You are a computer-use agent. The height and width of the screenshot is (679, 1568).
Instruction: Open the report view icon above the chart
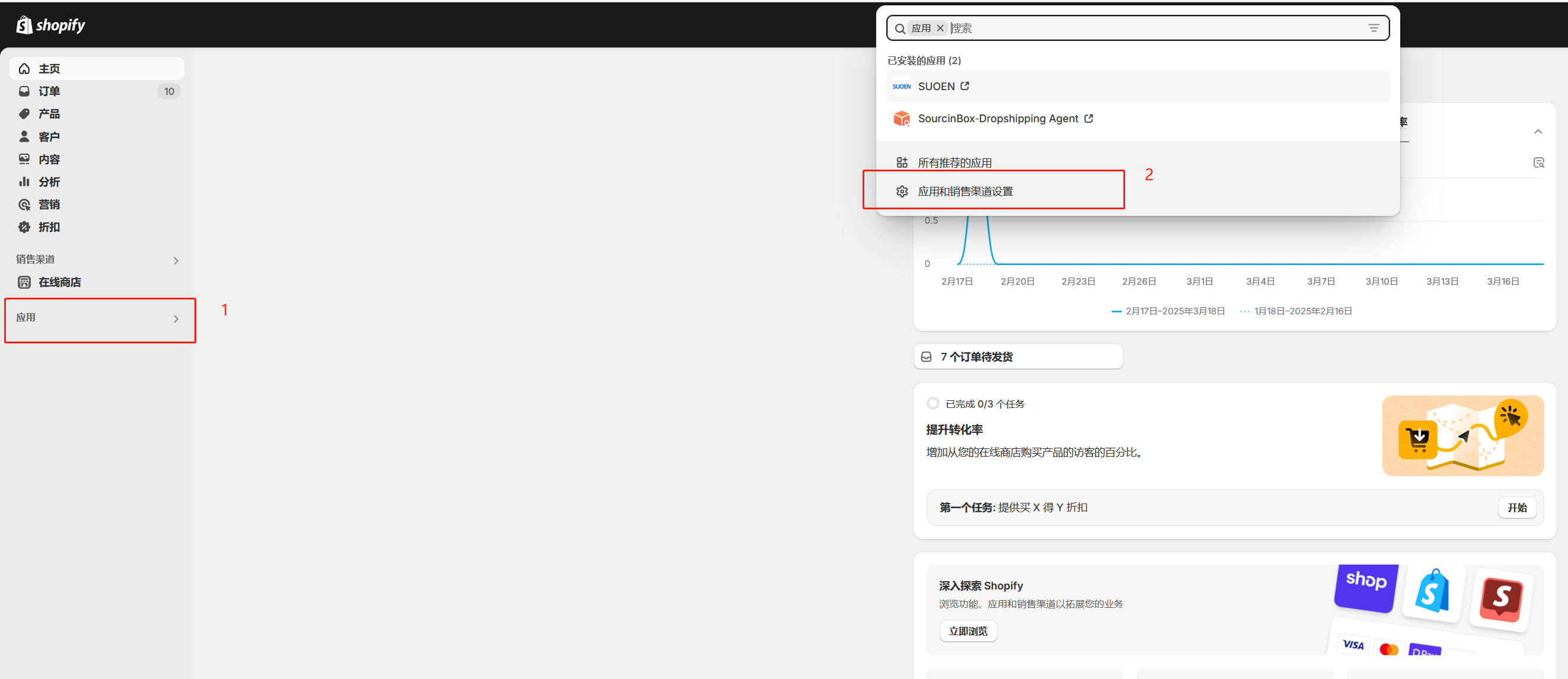pyautogui.click(x=1538, y=162)
